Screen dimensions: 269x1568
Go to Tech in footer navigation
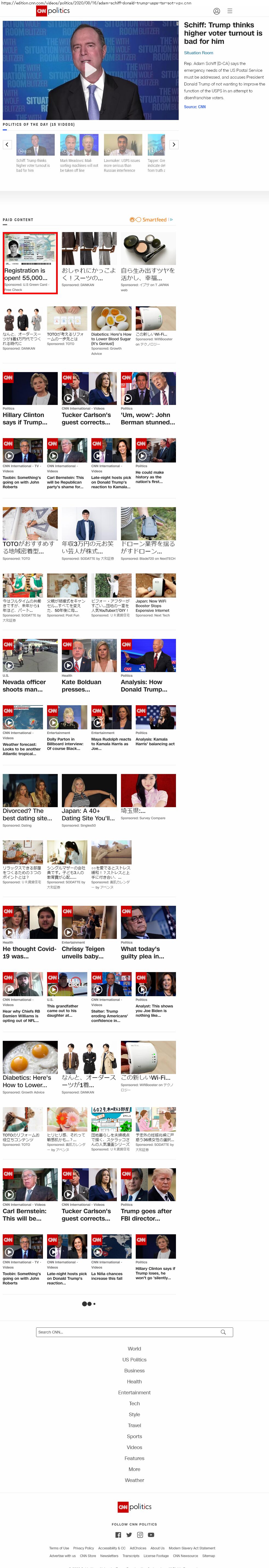[x=135, y=1403]
